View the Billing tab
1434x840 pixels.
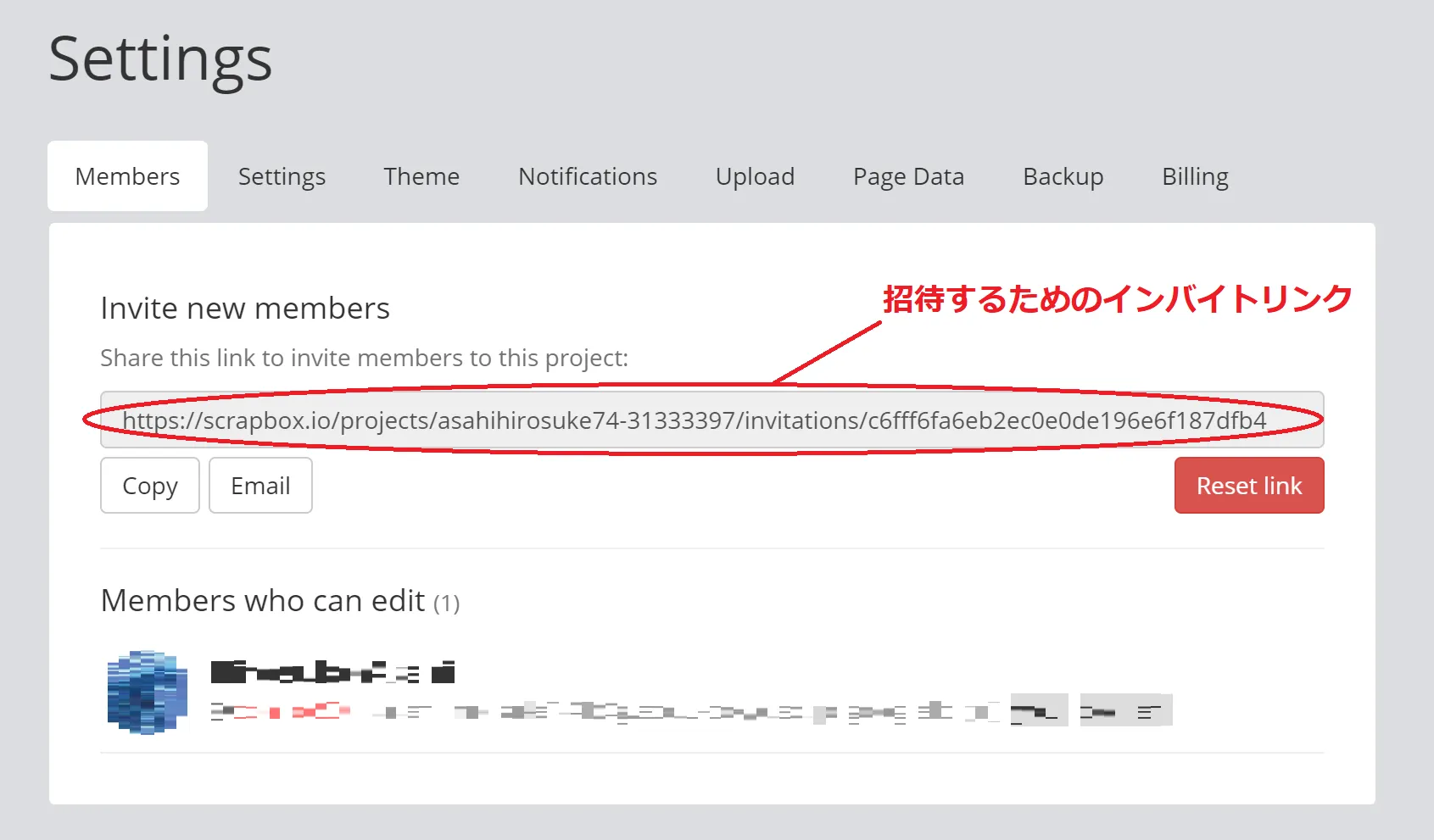[x=1195, y=176]
